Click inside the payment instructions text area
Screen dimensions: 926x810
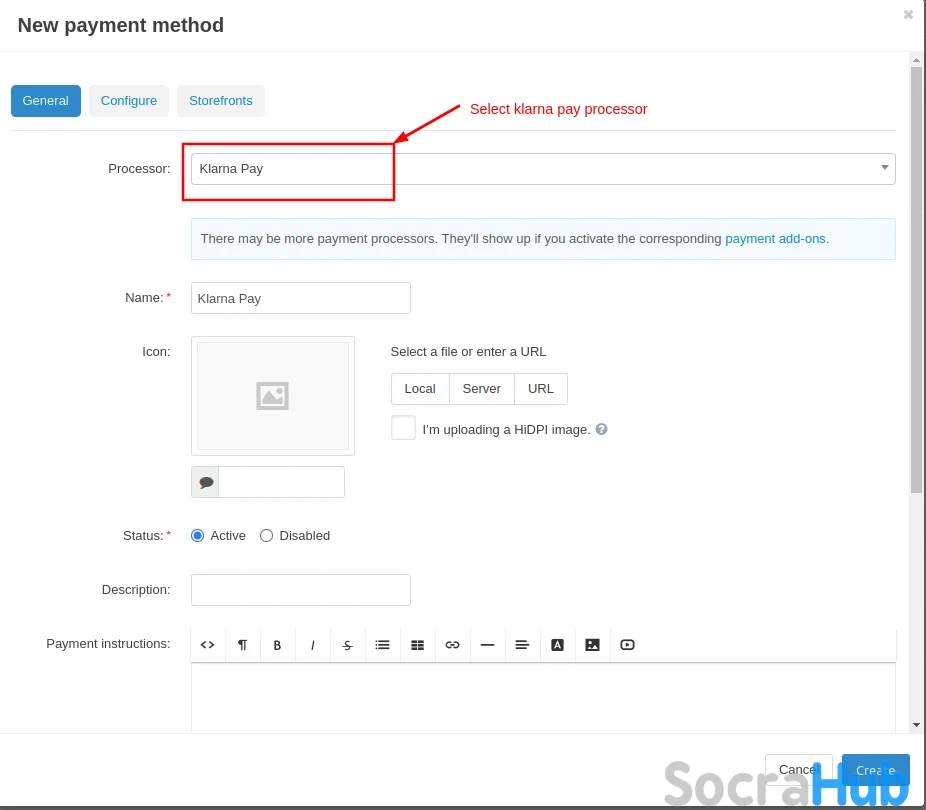543,698
